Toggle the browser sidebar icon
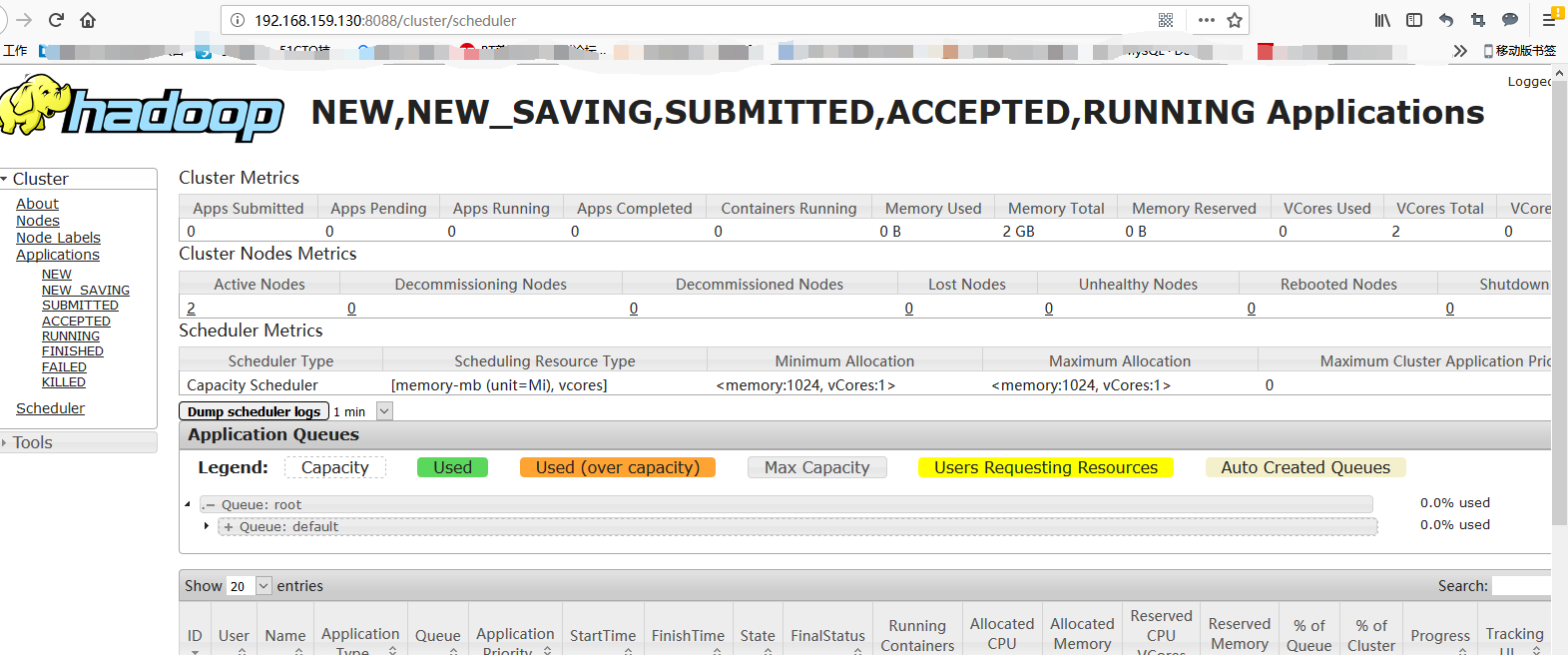 point(1414,20)
